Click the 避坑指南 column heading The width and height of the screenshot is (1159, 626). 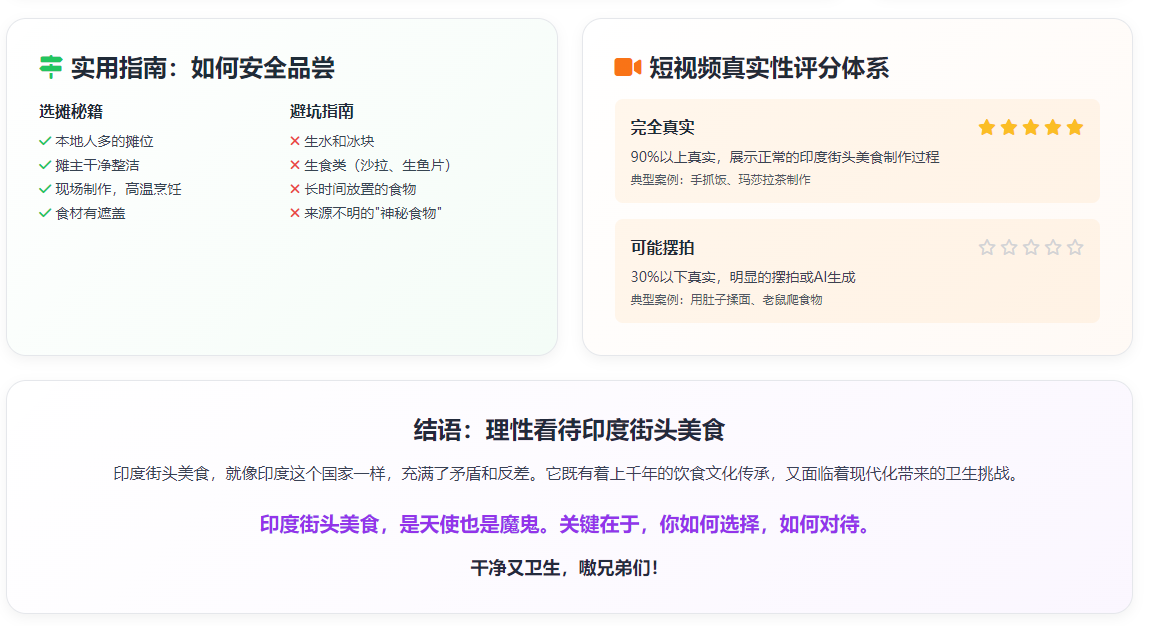tap(322, 111)
